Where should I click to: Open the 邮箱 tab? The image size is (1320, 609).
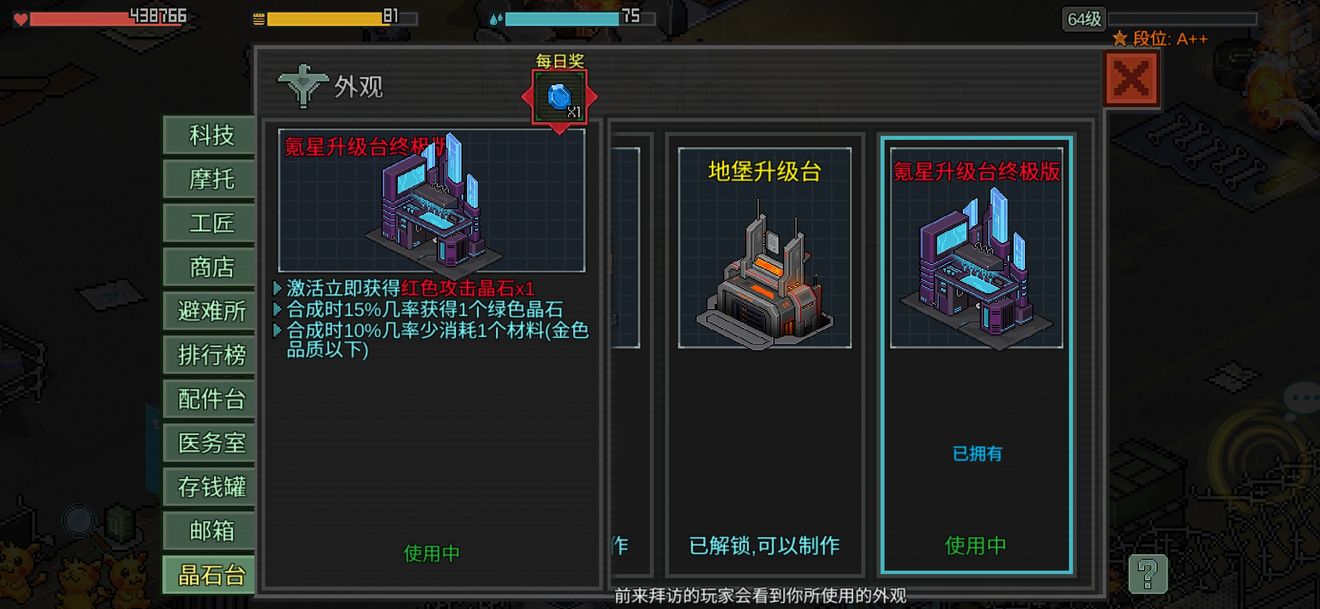pyautogui.click(x=211, y=530)
